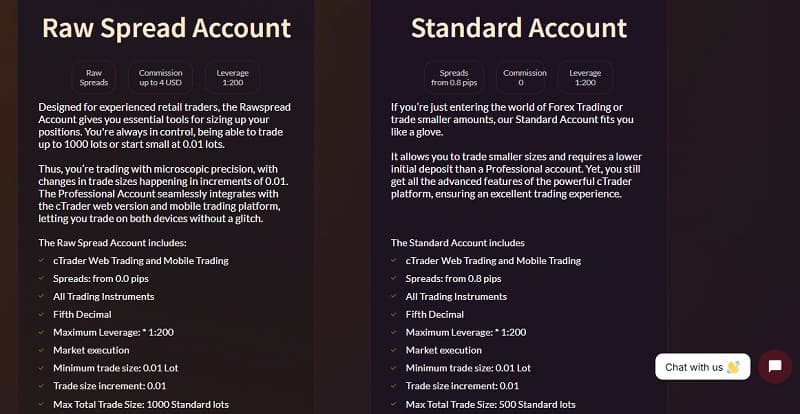Click checkmark next to 'Max Total Trade Size: 1000 Standard lots'
Viewport: 800px width, 414px height.
(x=42, y=405)
